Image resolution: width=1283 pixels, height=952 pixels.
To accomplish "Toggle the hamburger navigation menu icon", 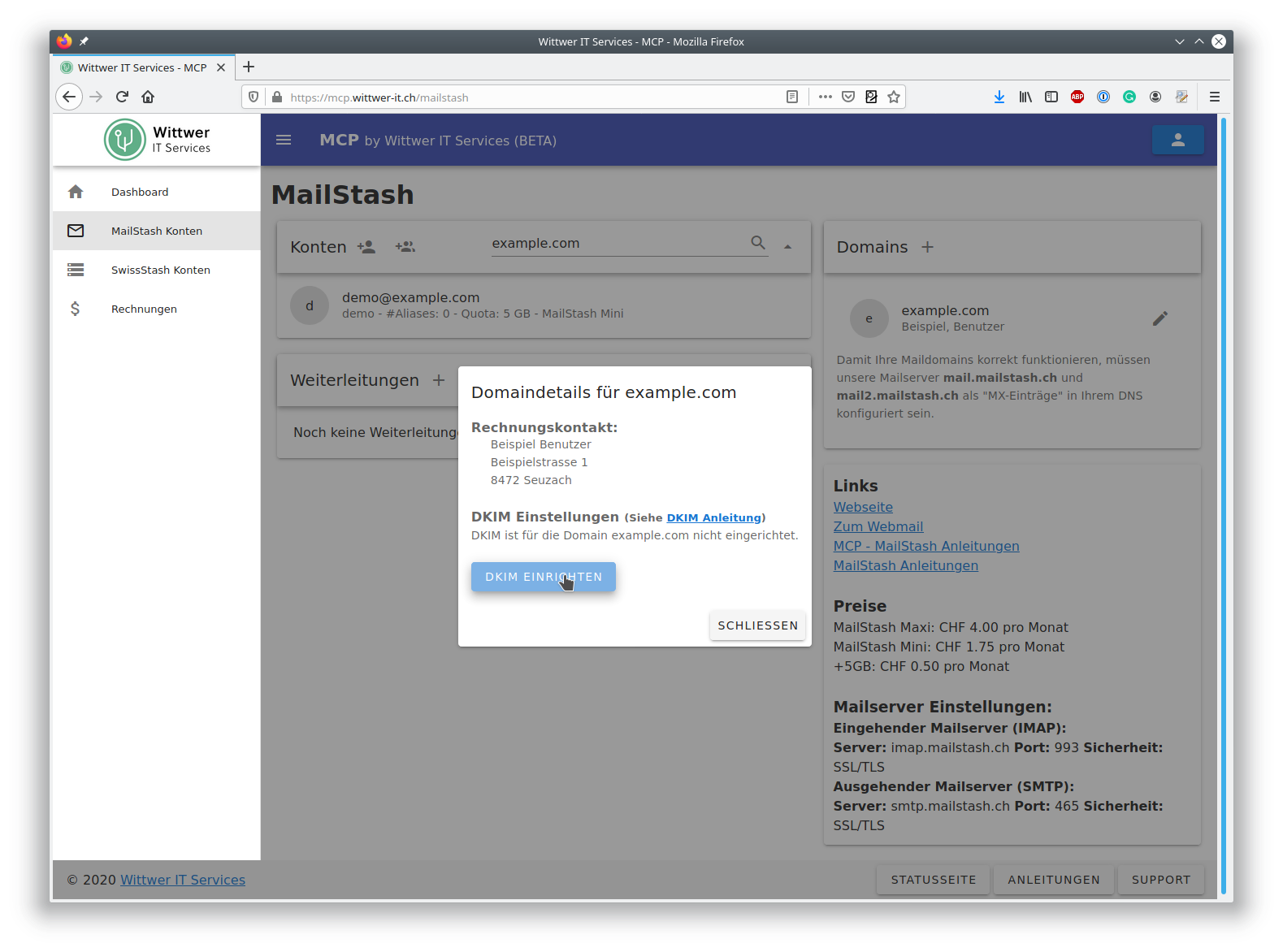I will (x=284, y=140).
